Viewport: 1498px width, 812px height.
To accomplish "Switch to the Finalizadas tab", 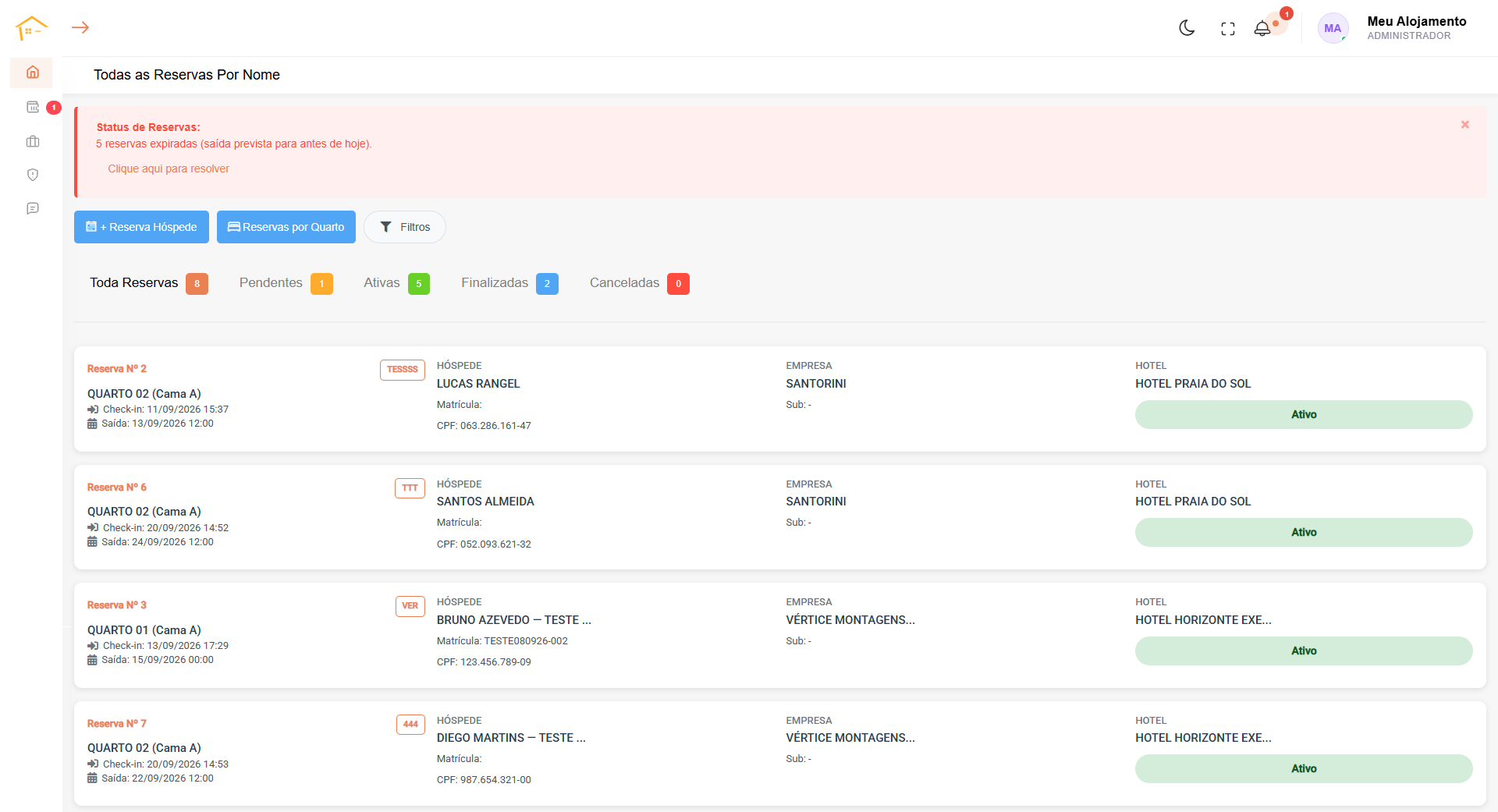I will [x=509, y=283].
